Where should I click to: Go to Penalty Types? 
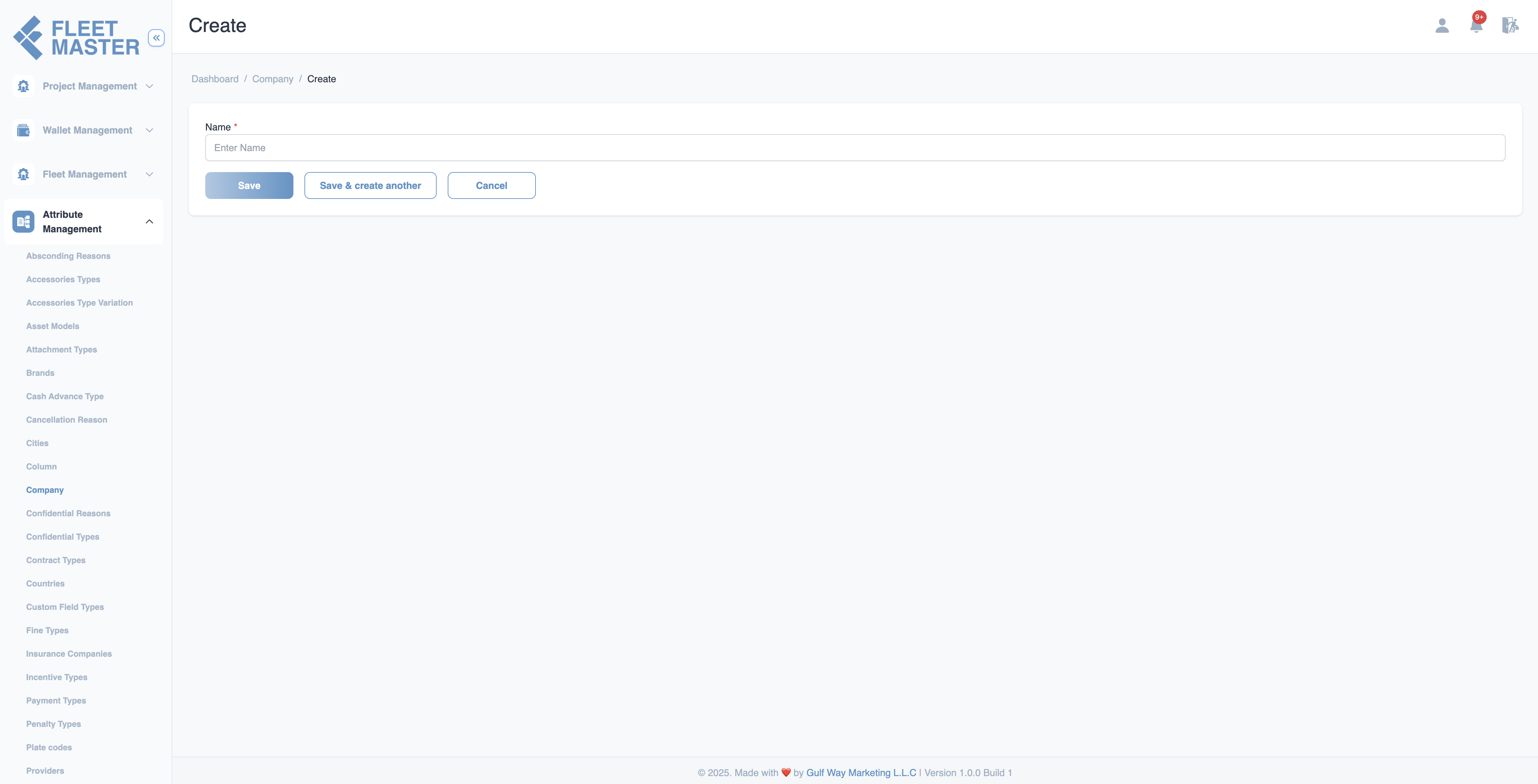click(54, 724)
